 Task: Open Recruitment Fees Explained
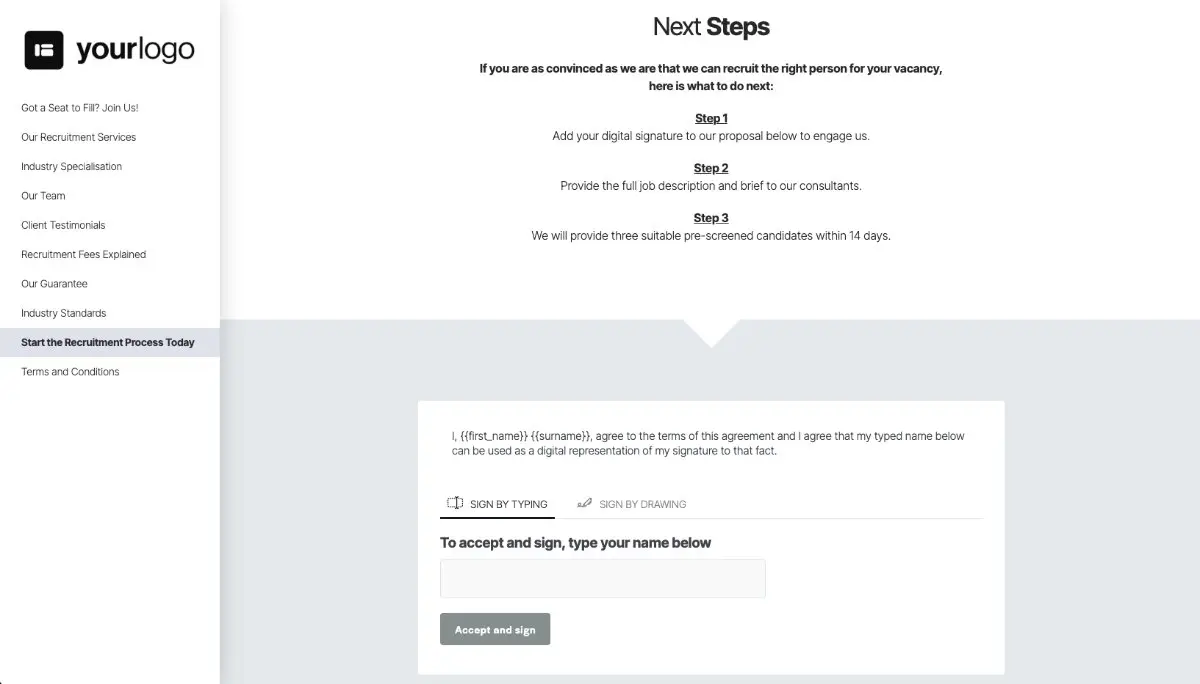click(83, 254)
